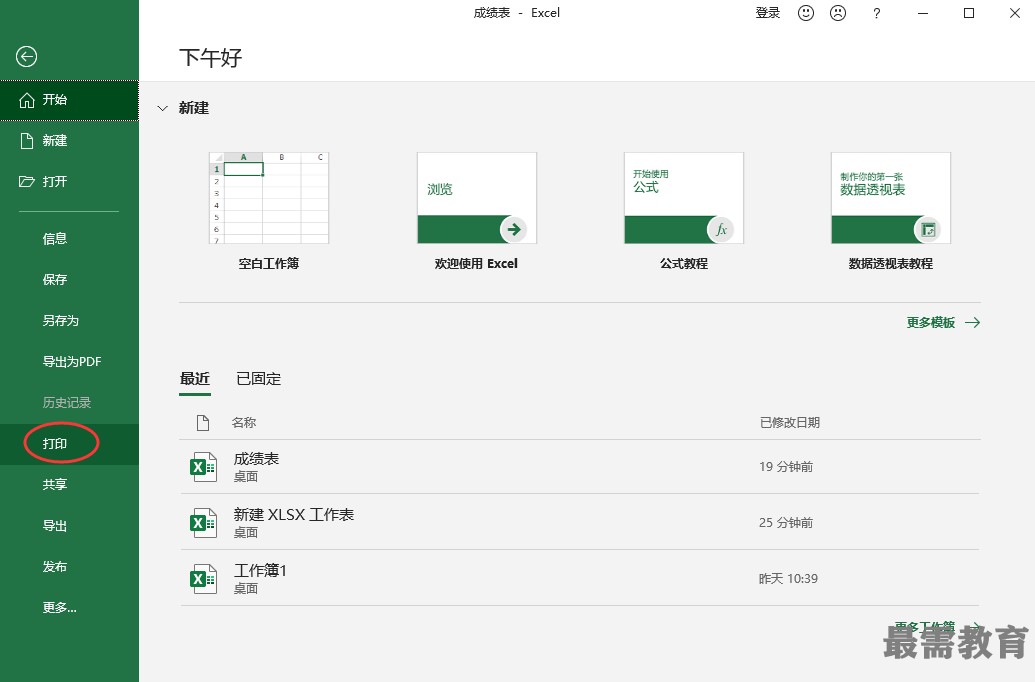Open the recent file 工作簿1
Viewport: 1035px width, 682px height.
click(x=580, y=579)
